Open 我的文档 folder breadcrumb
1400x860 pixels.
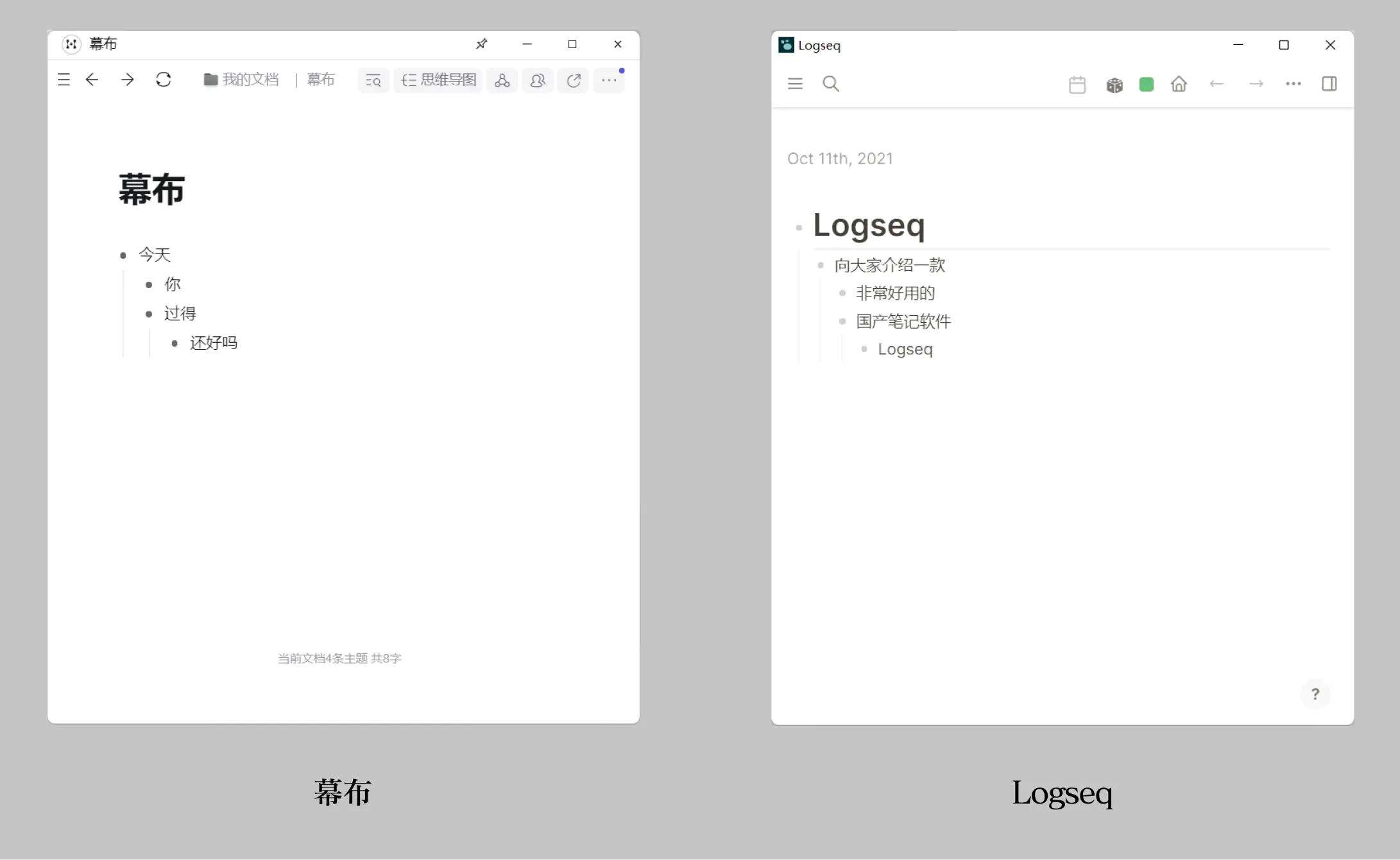pos(241,80)
